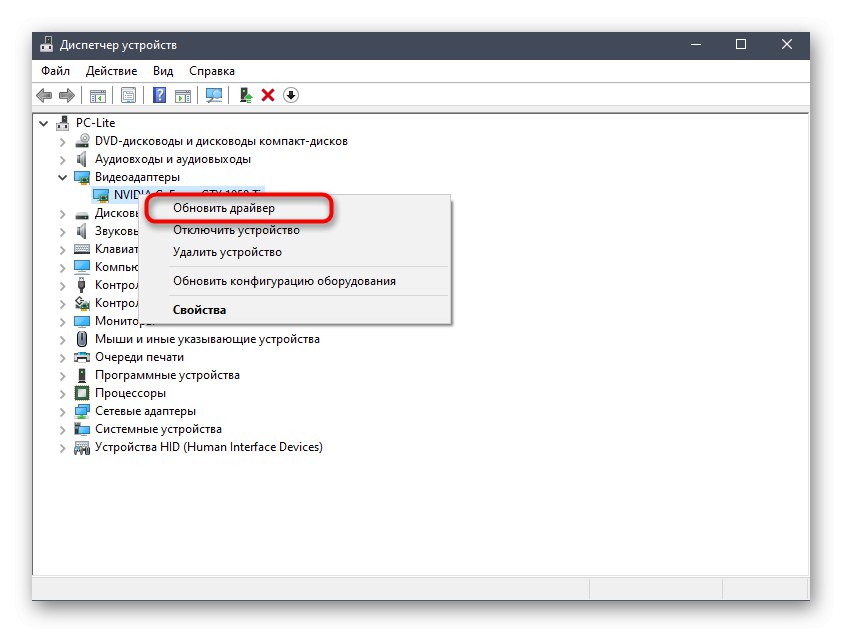Click the forward navigation arrow icon

(x=67, y=94)
